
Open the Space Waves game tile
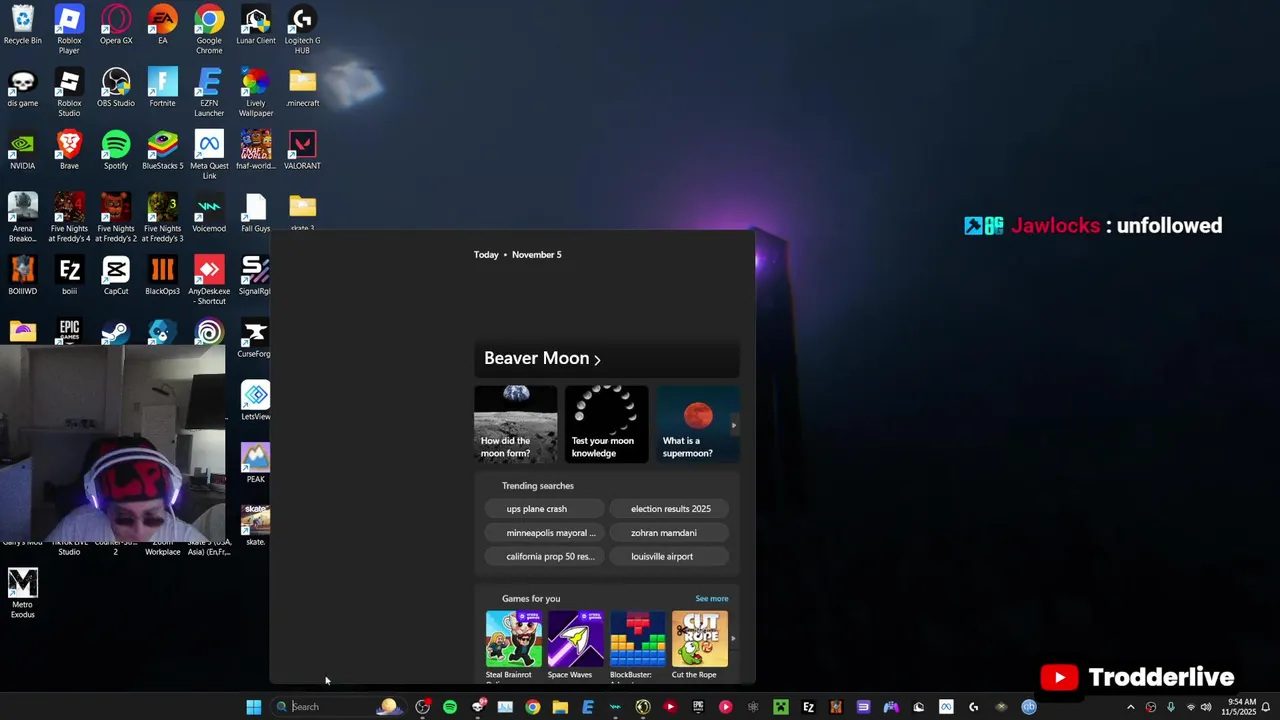click(575, 645)
